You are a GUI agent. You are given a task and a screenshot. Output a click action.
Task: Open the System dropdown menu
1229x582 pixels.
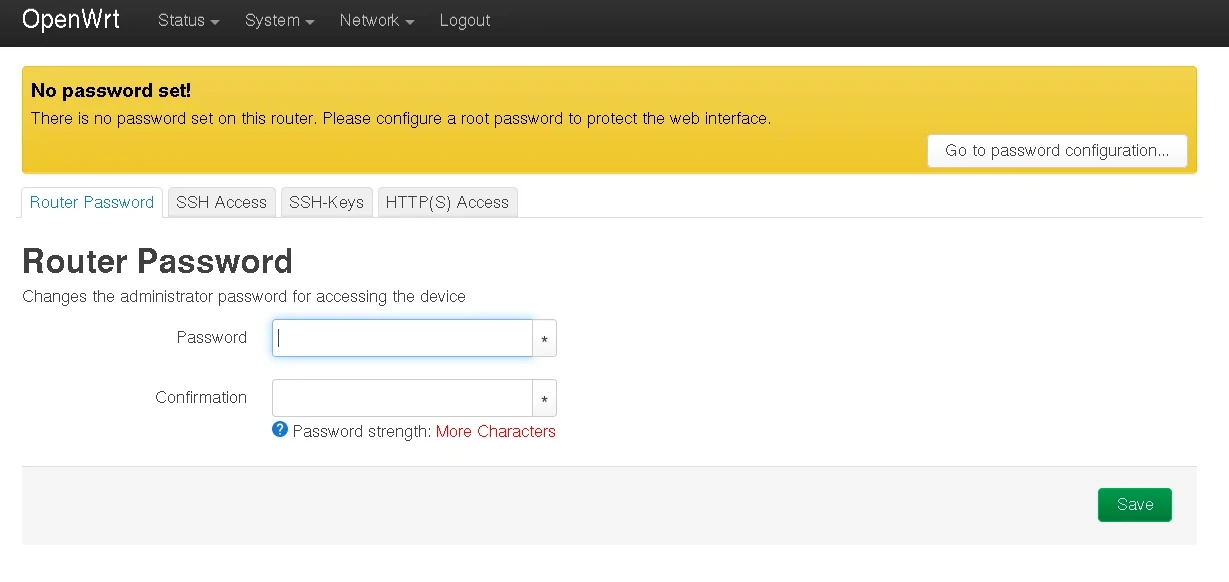tap(279, 20)
